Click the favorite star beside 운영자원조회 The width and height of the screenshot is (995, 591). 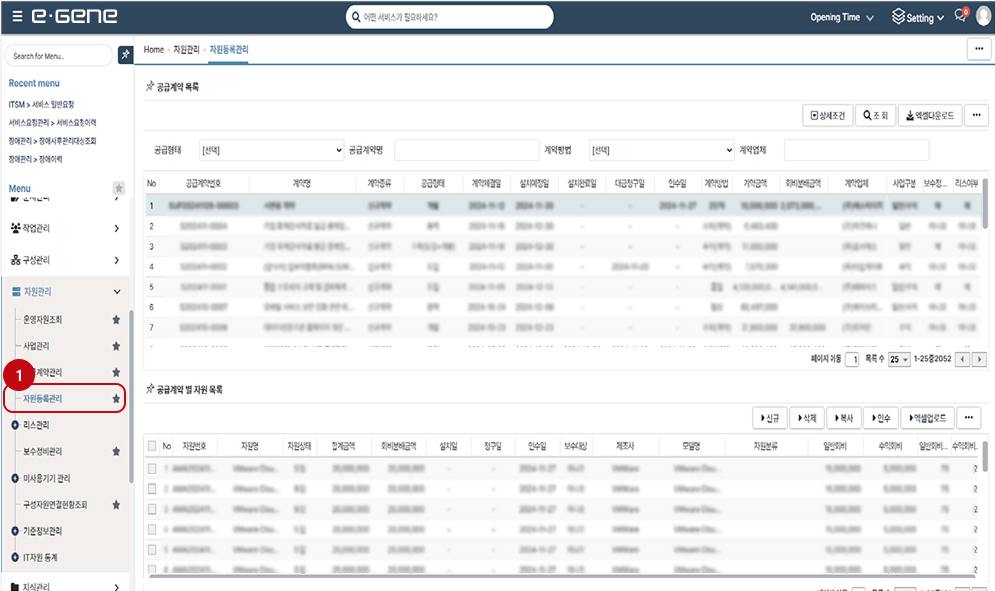pyautogui.click(x=116, y=320)
